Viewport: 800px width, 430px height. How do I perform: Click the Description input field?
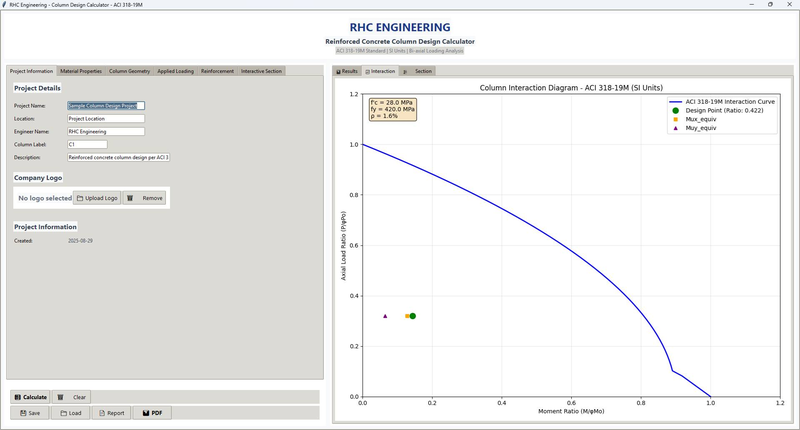[x=118, y=157]
